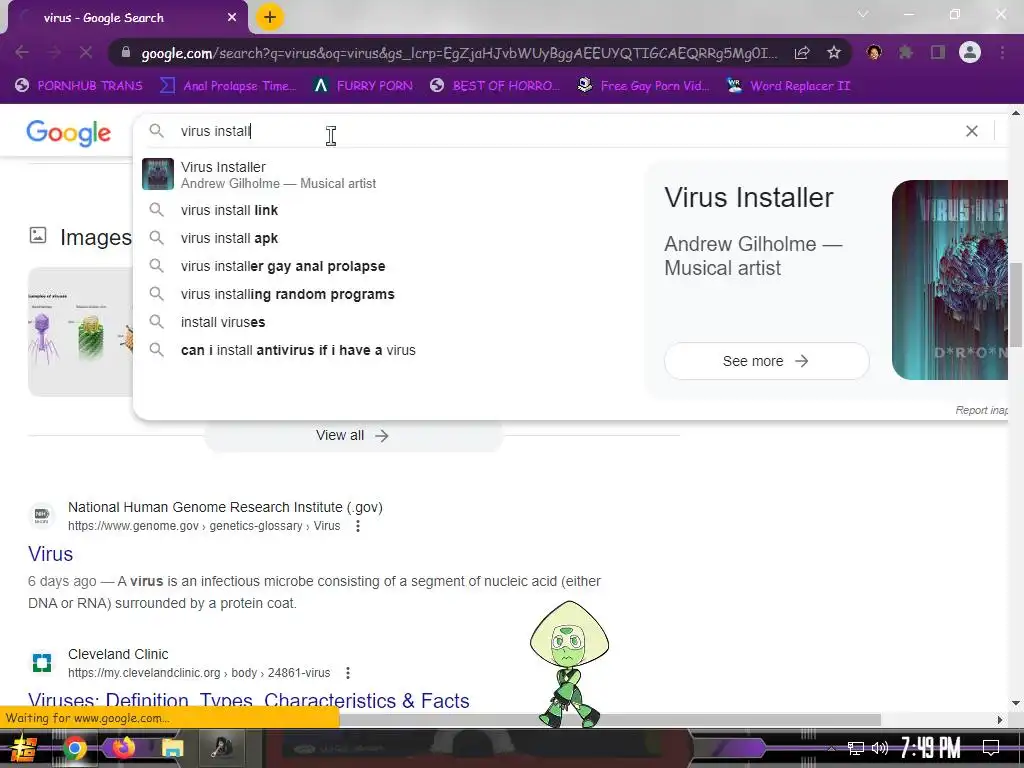Viewport: 1024px width, 768px height.
Task: Open File Explorer from the taskbar
Action: click(172, 748)
